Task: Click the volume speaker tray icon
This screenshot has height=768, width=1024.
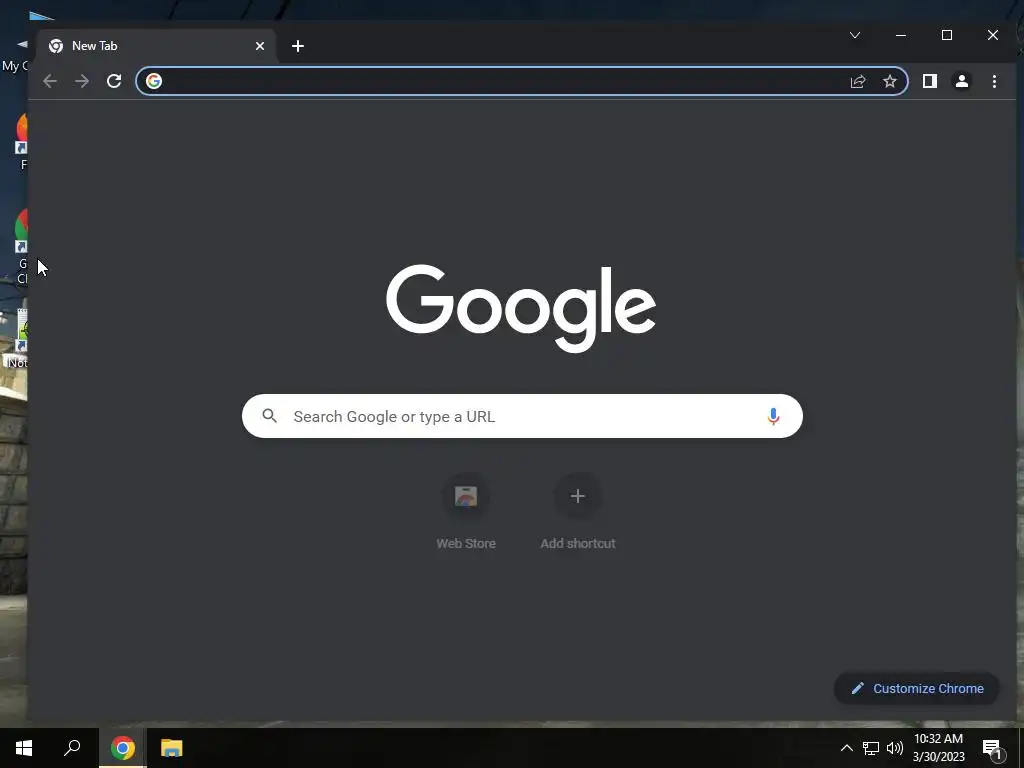Action: (895, 748)
